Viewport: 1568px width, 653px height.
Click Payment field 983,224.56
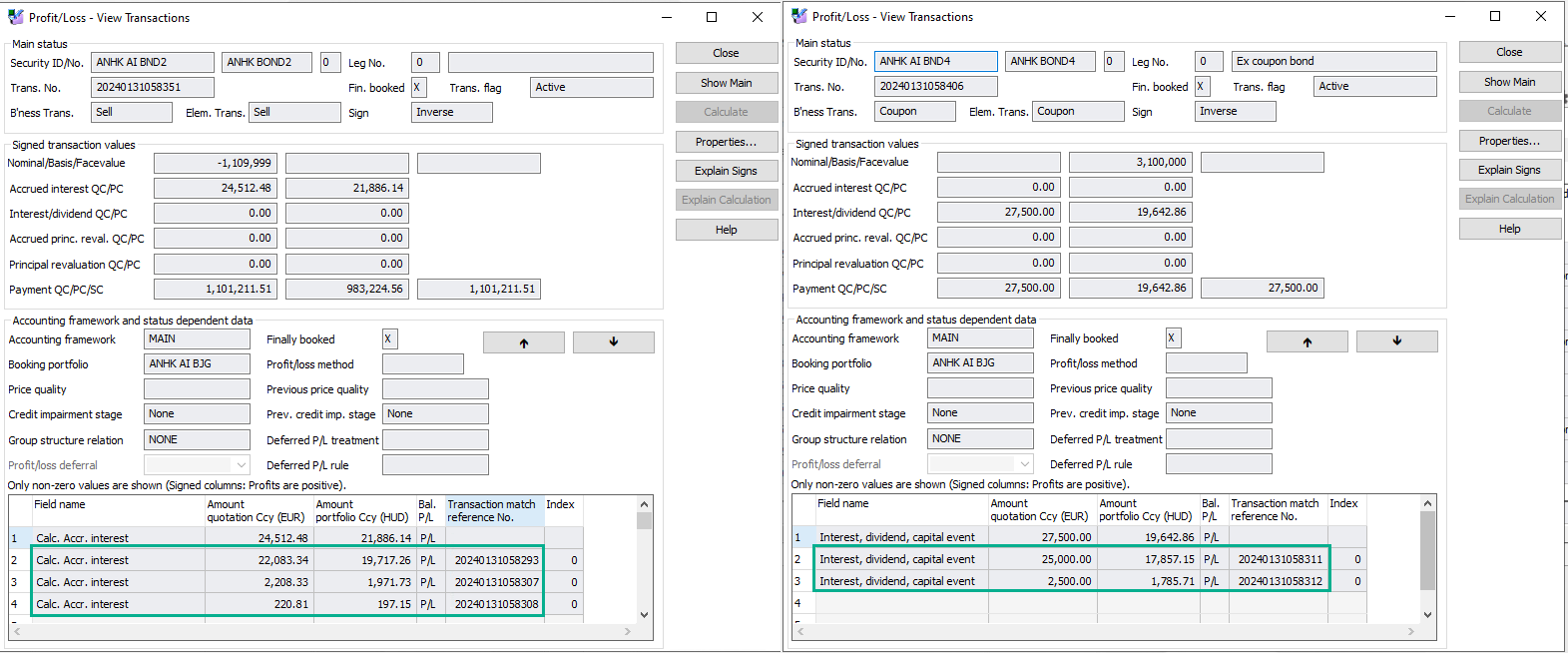(347, 289)
